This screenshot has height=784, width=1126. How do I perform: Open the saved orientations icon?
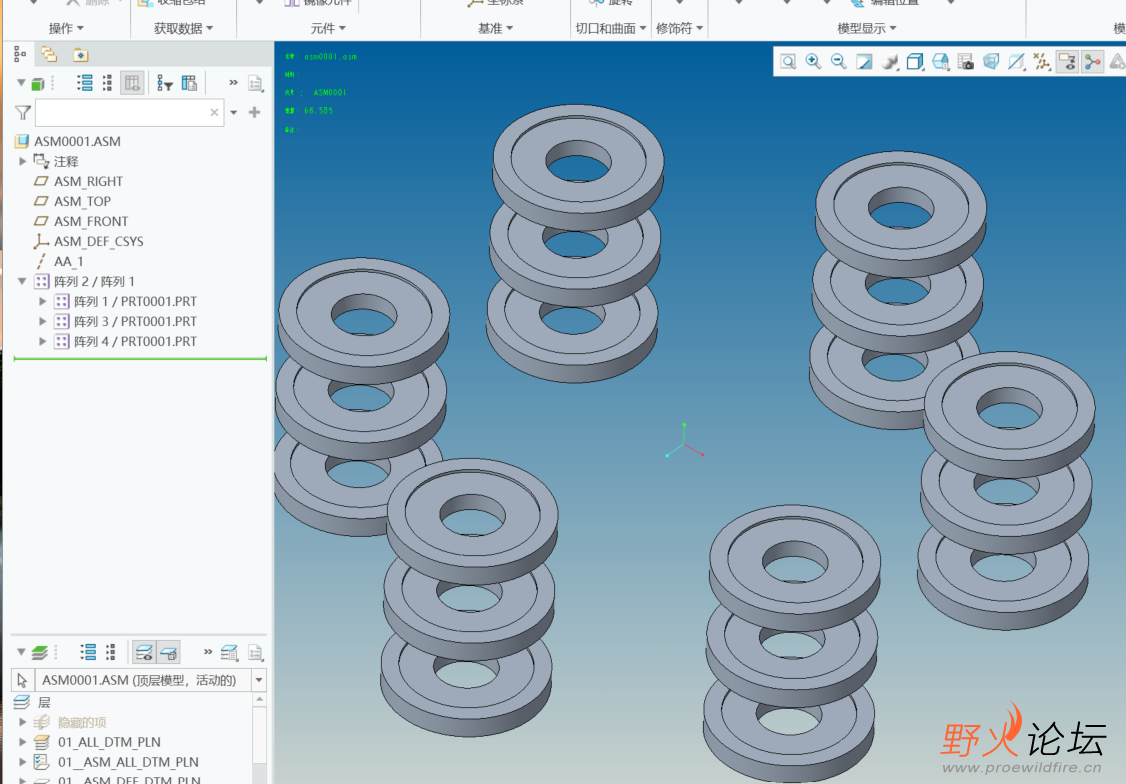pyautogui.click(x=941, y=62)
